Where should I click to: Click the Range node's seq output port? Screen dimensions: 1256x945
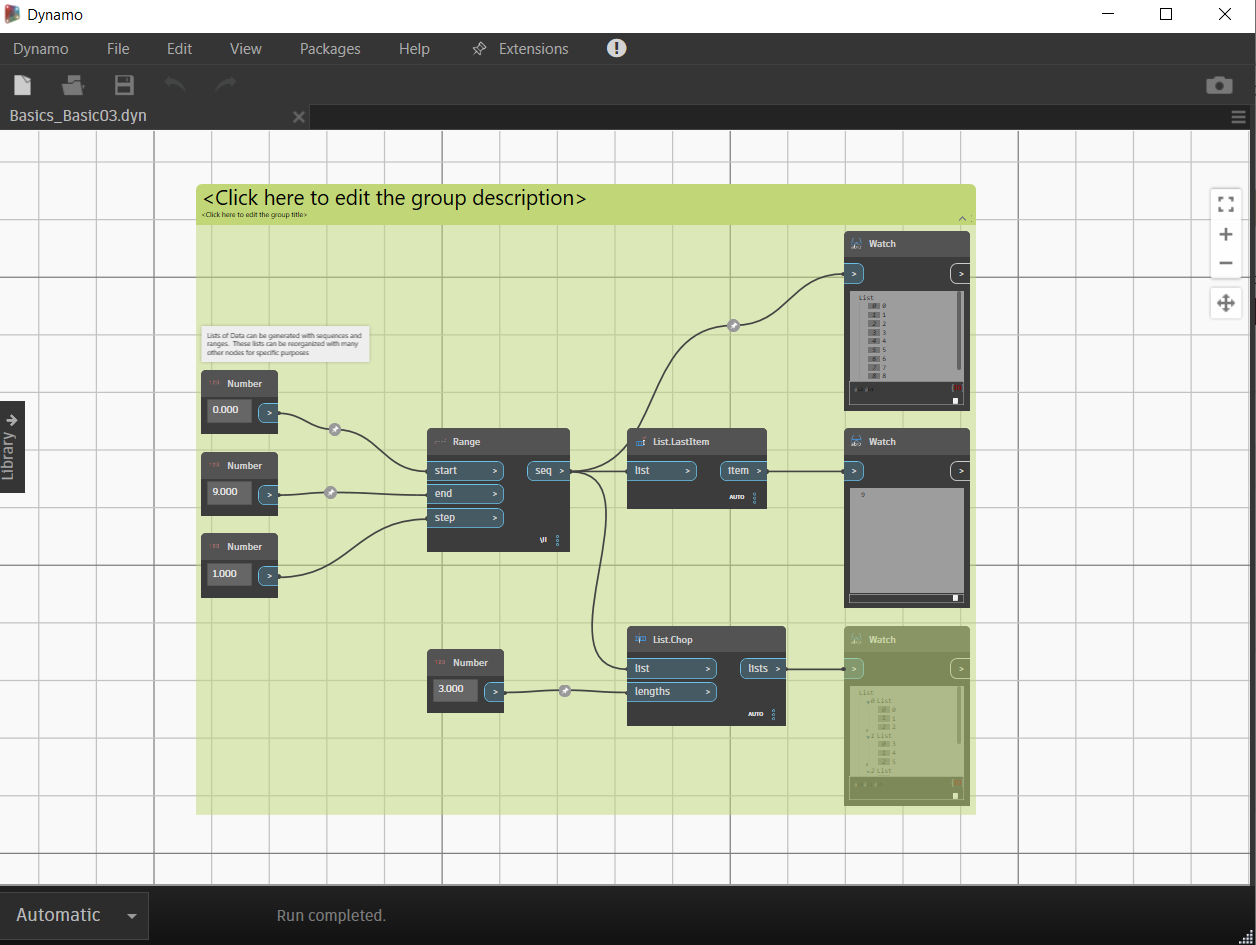[x=549, y=470]
